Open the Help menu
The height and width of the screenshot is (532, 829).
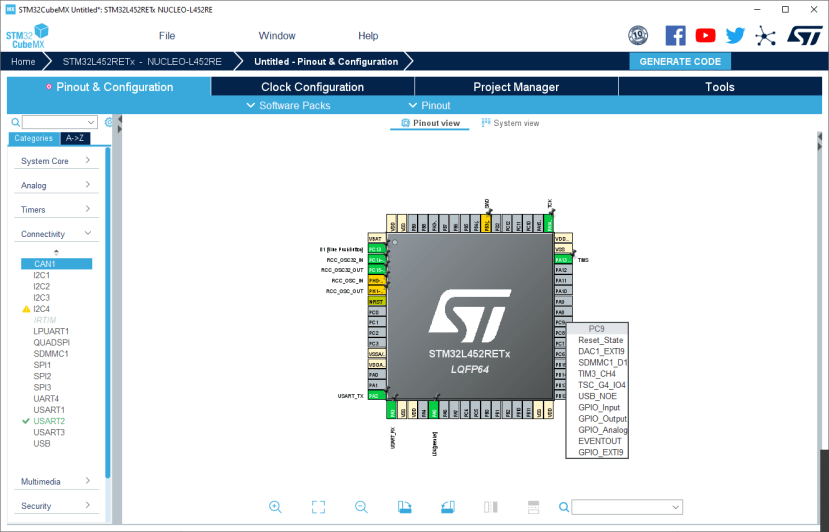coord(368,36)
